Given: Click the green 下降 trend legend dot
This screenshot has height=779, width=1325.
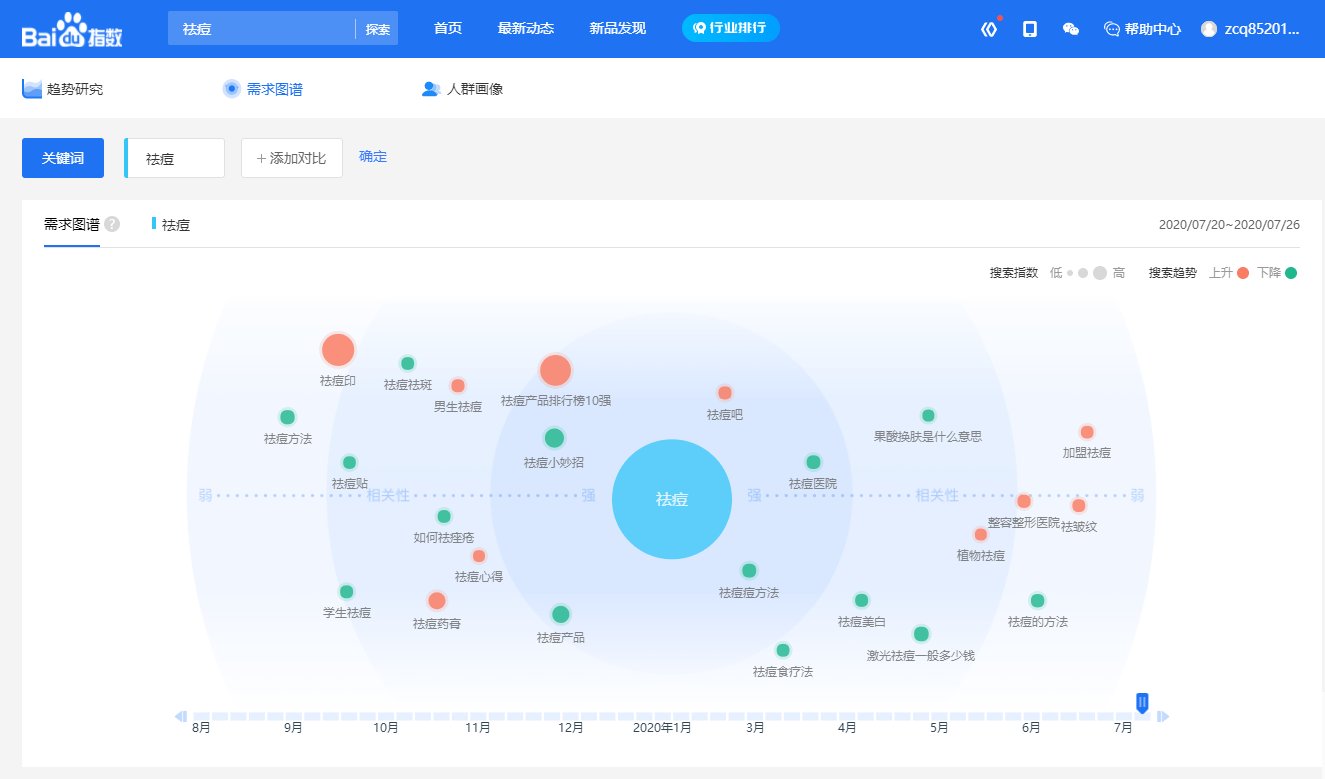Looking at the screenshot, I should point(1291,273).
